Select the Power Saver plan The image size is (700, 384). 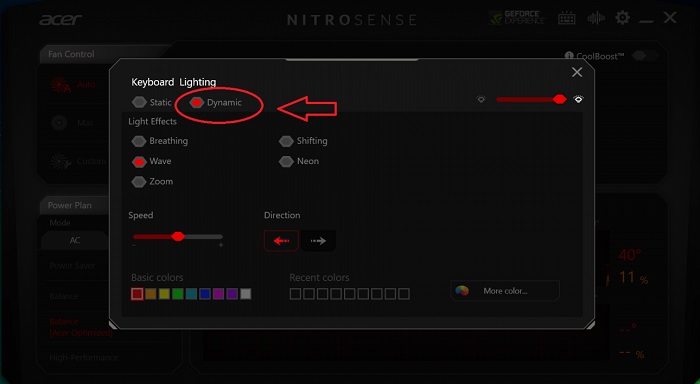coord(72,265)
